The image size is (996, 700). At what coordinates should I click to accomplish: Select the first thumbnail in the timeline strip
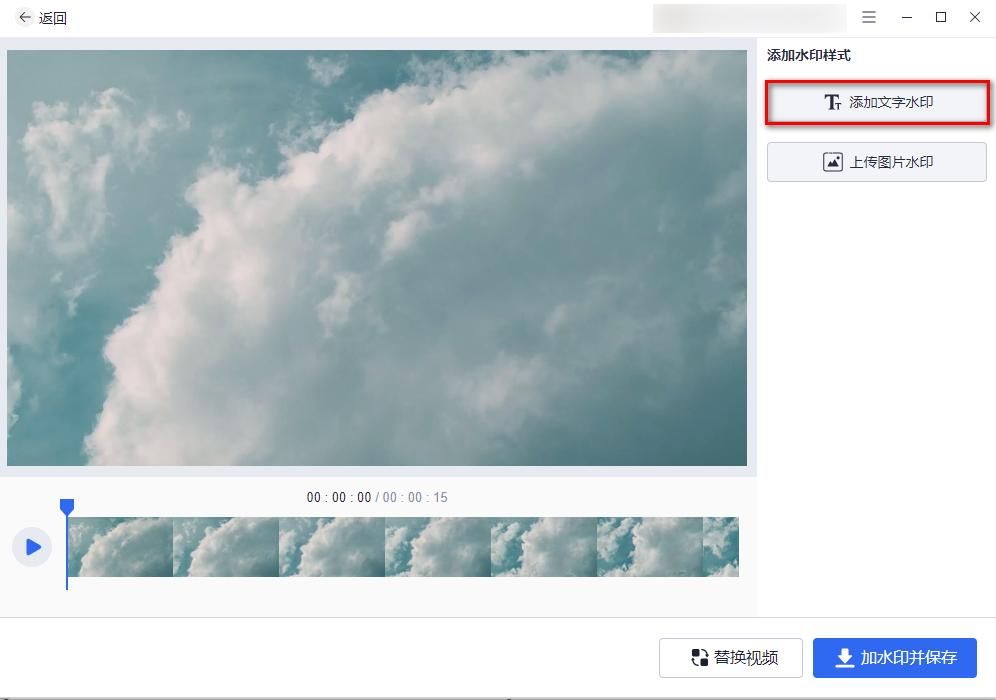point(120,547)
